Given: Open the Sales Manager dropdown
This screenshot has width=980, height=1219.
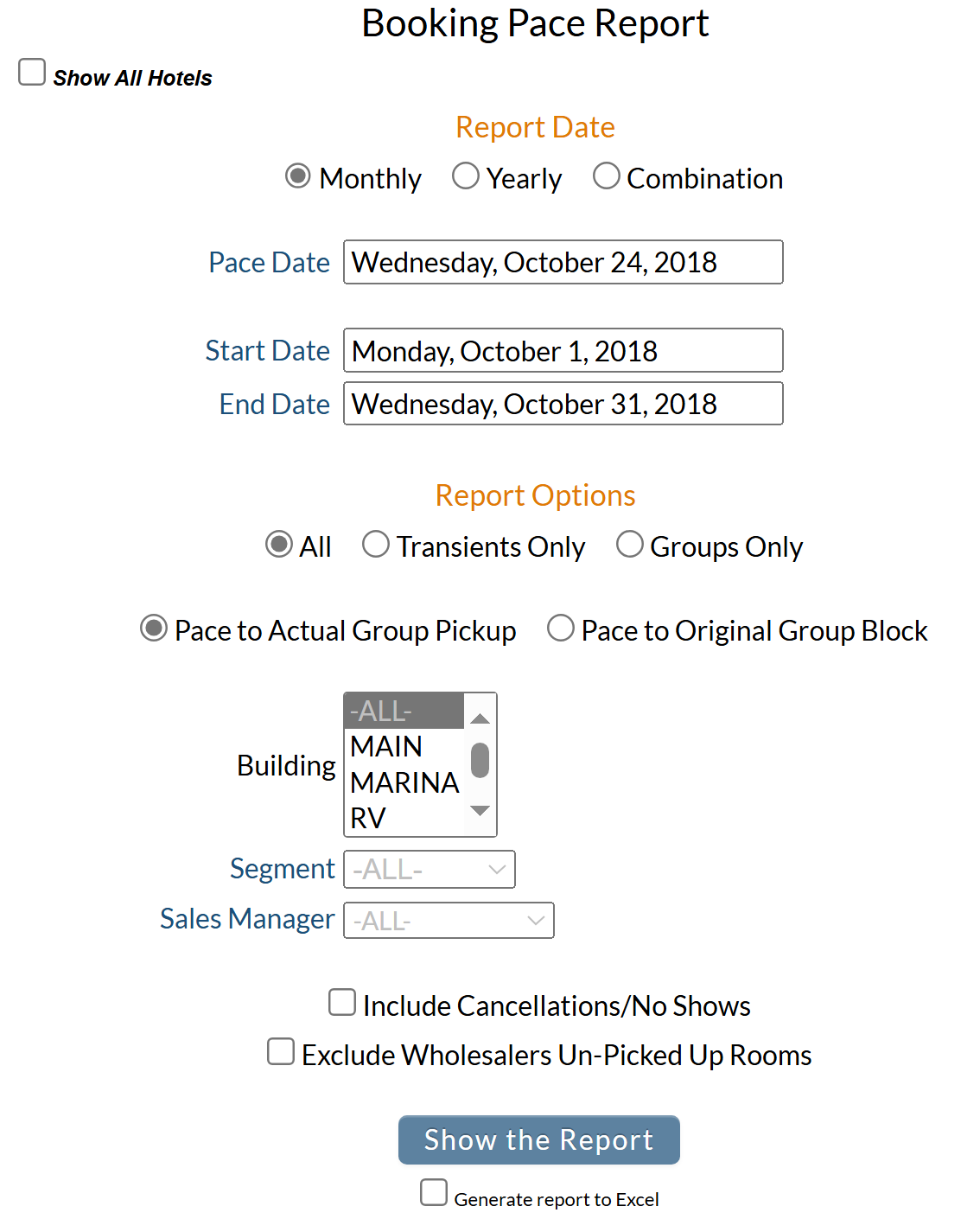Looking at the screenshot, I should tap(449, 920).
